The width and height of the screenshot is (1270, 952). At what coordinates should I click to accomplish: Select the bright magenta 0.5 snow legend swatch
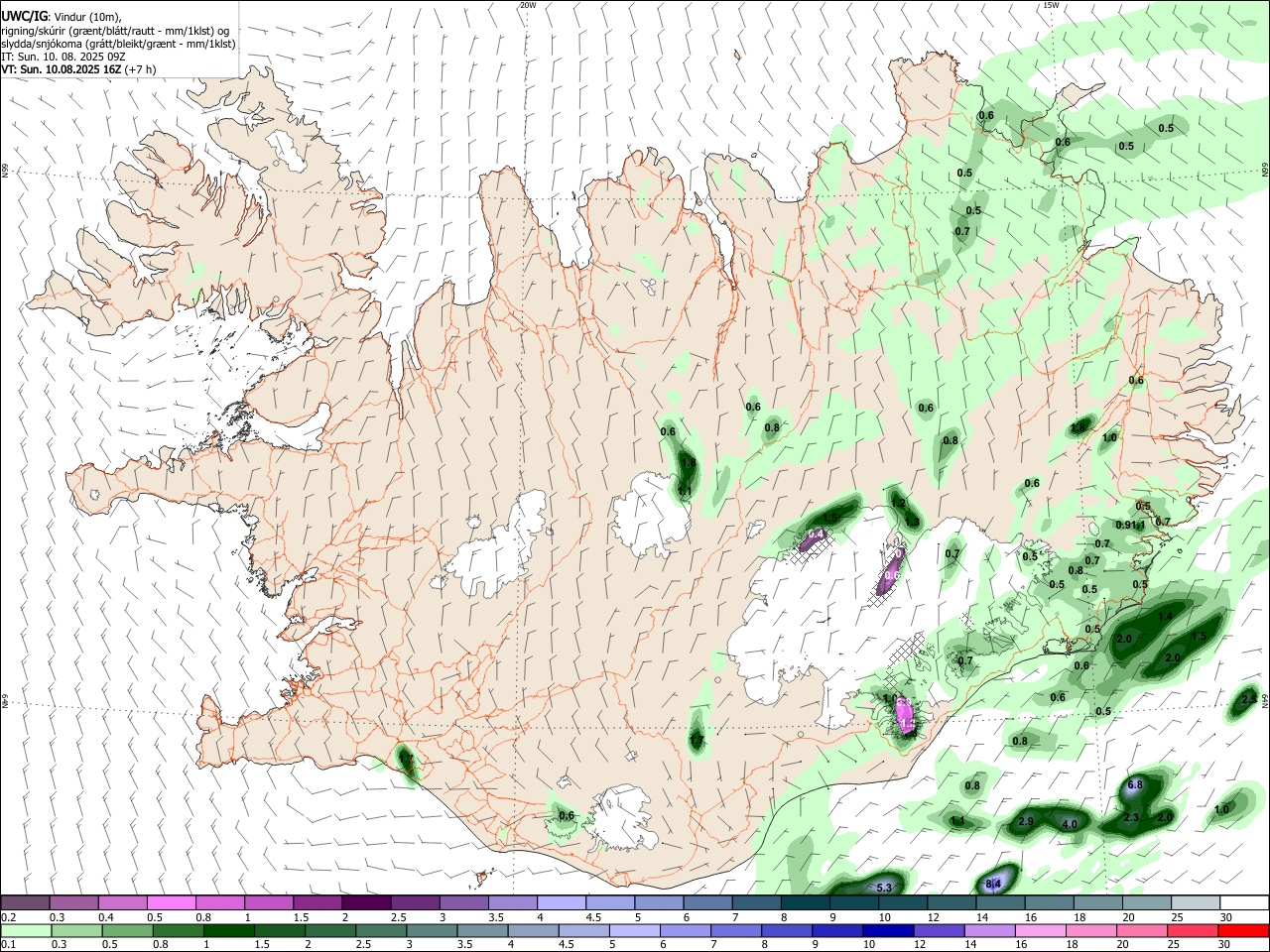(x=171, y=902)
